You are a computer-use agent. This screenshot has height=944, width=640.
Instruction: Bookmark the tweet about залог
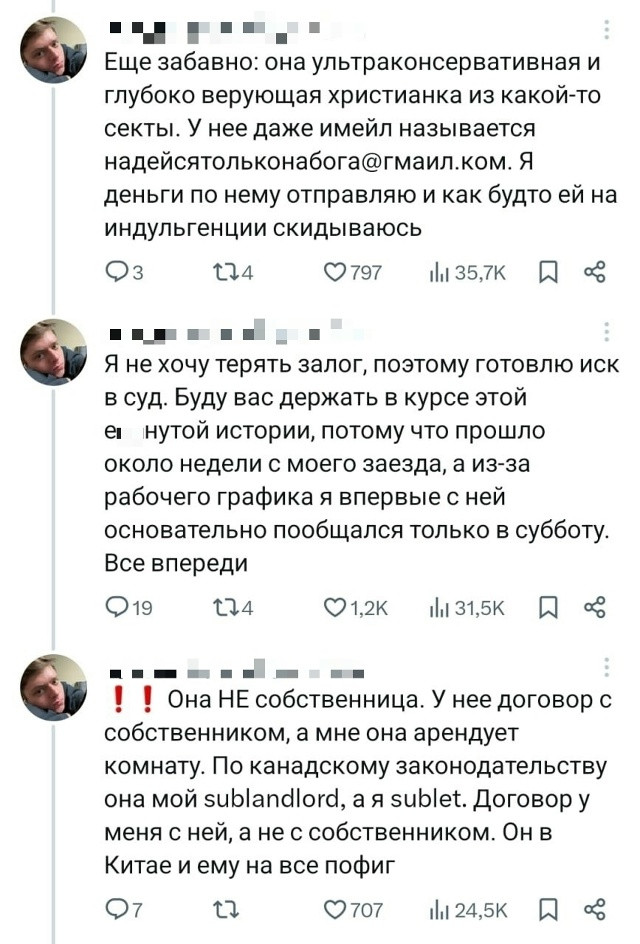[548, 606]
